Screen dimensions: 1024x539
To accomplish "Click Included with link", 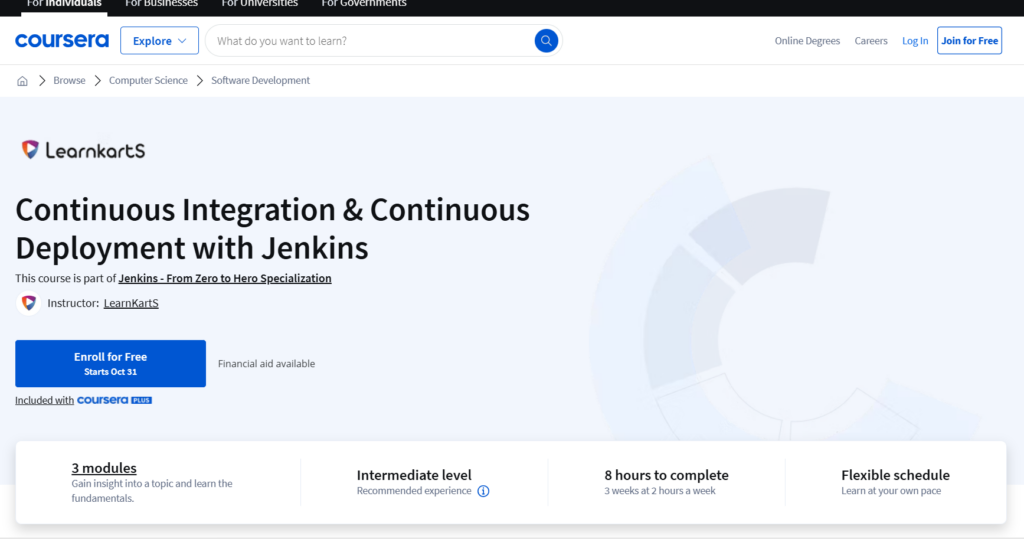I will 44,400.
